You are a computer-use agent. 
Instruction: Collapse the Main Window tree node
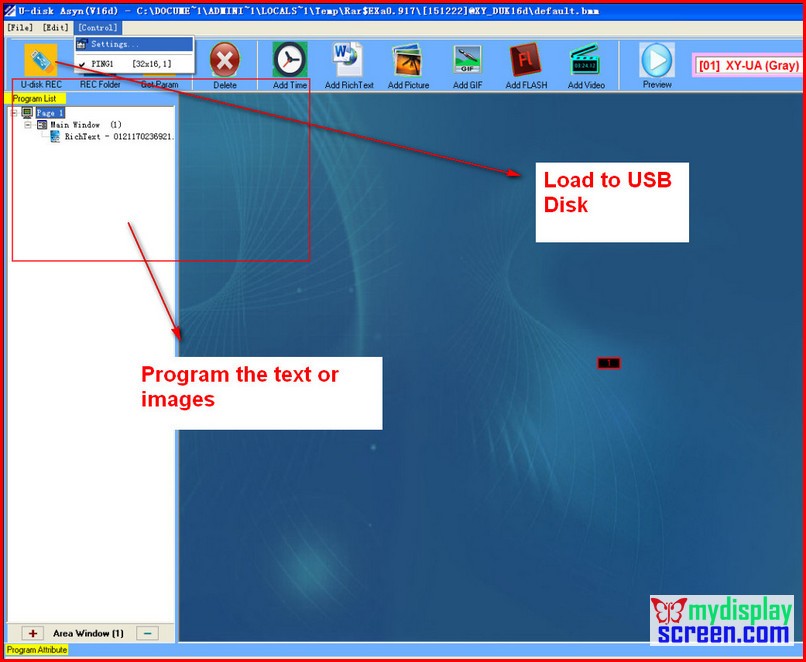29,125
